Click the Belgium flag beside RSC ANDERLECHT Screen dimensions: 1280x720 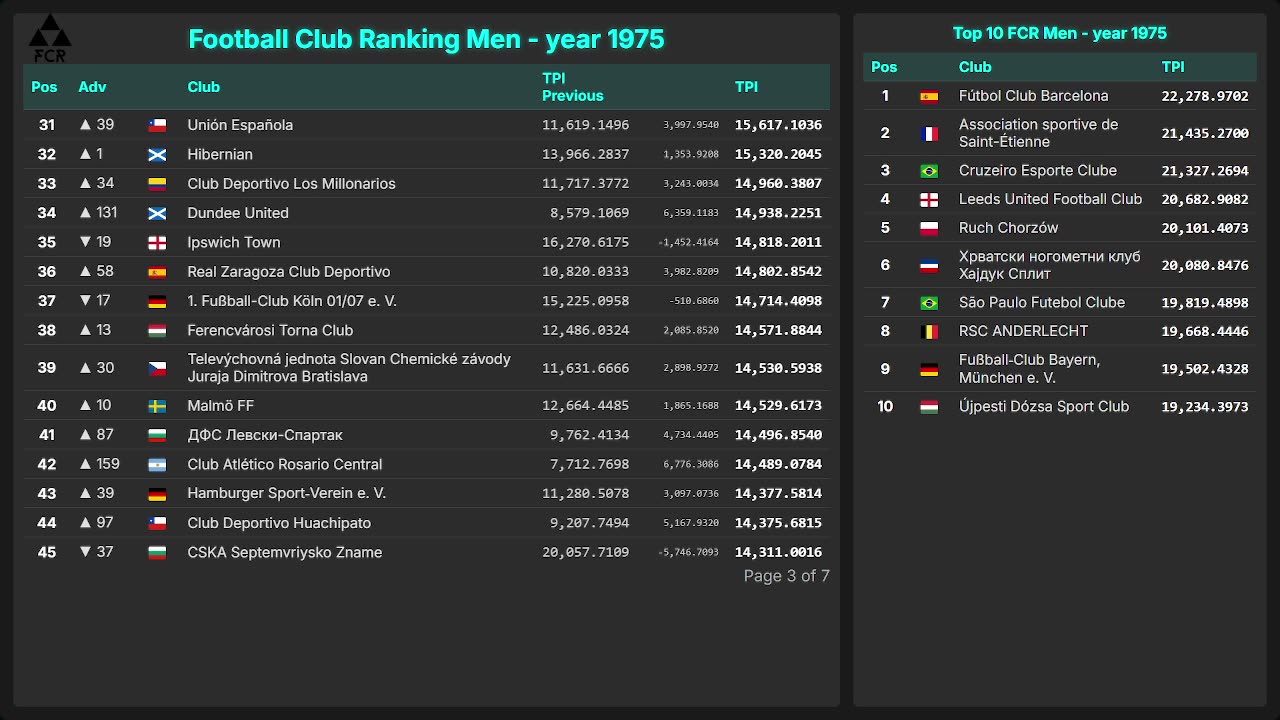click(929, 331)
